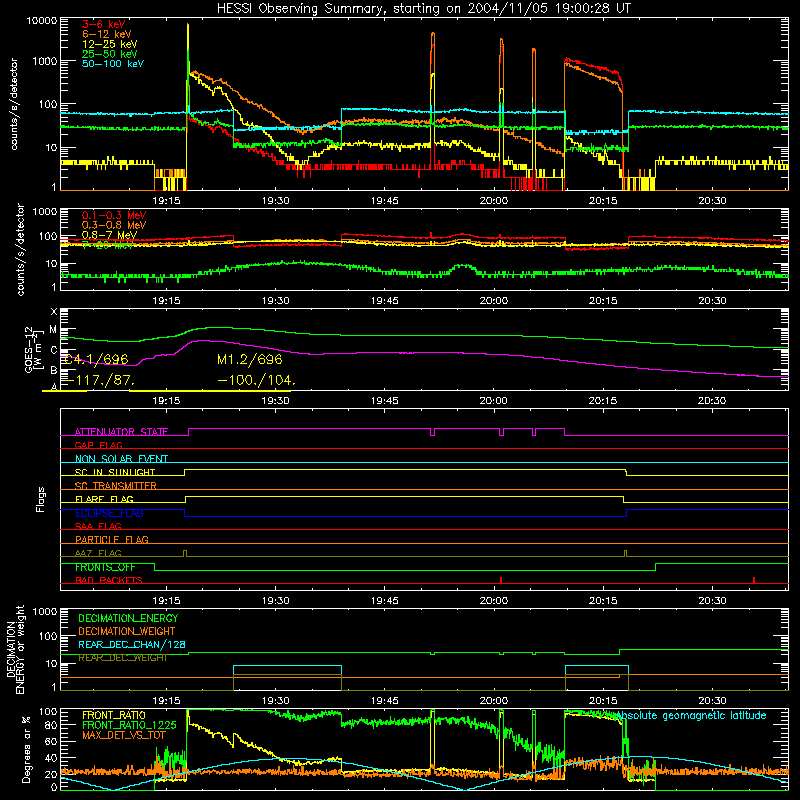Select the "PARTICLE_FLAG" label
Viewport: 800px width, 800px height.
[112, 539]
